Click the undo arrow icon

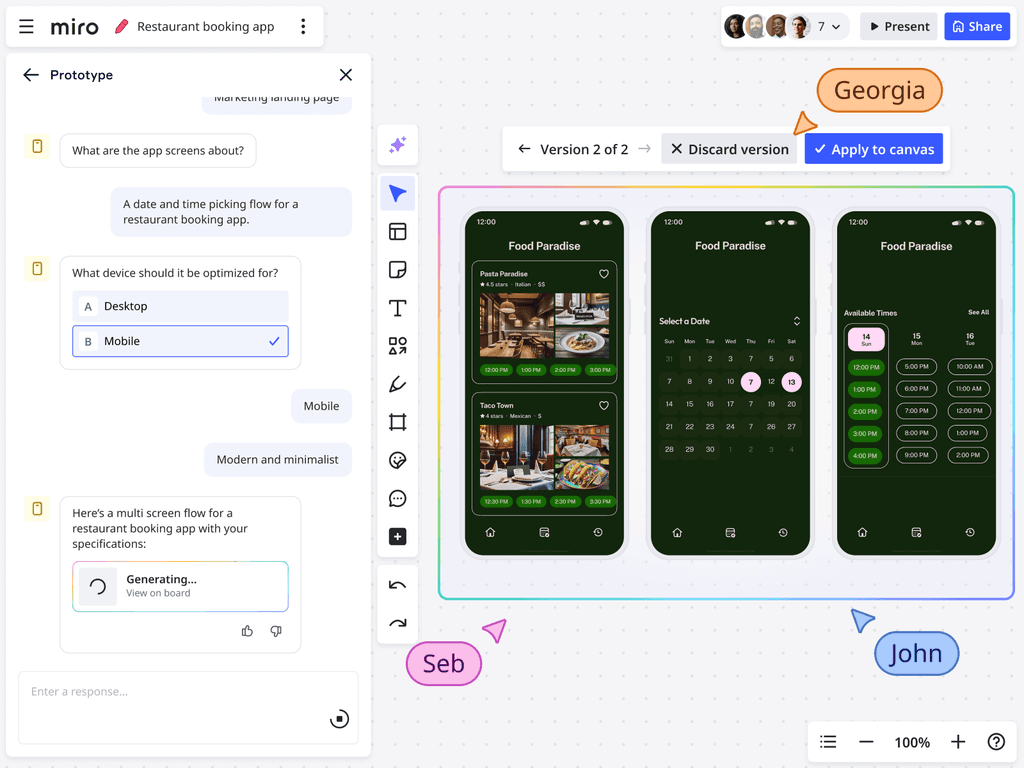click(x=397, y=584)
